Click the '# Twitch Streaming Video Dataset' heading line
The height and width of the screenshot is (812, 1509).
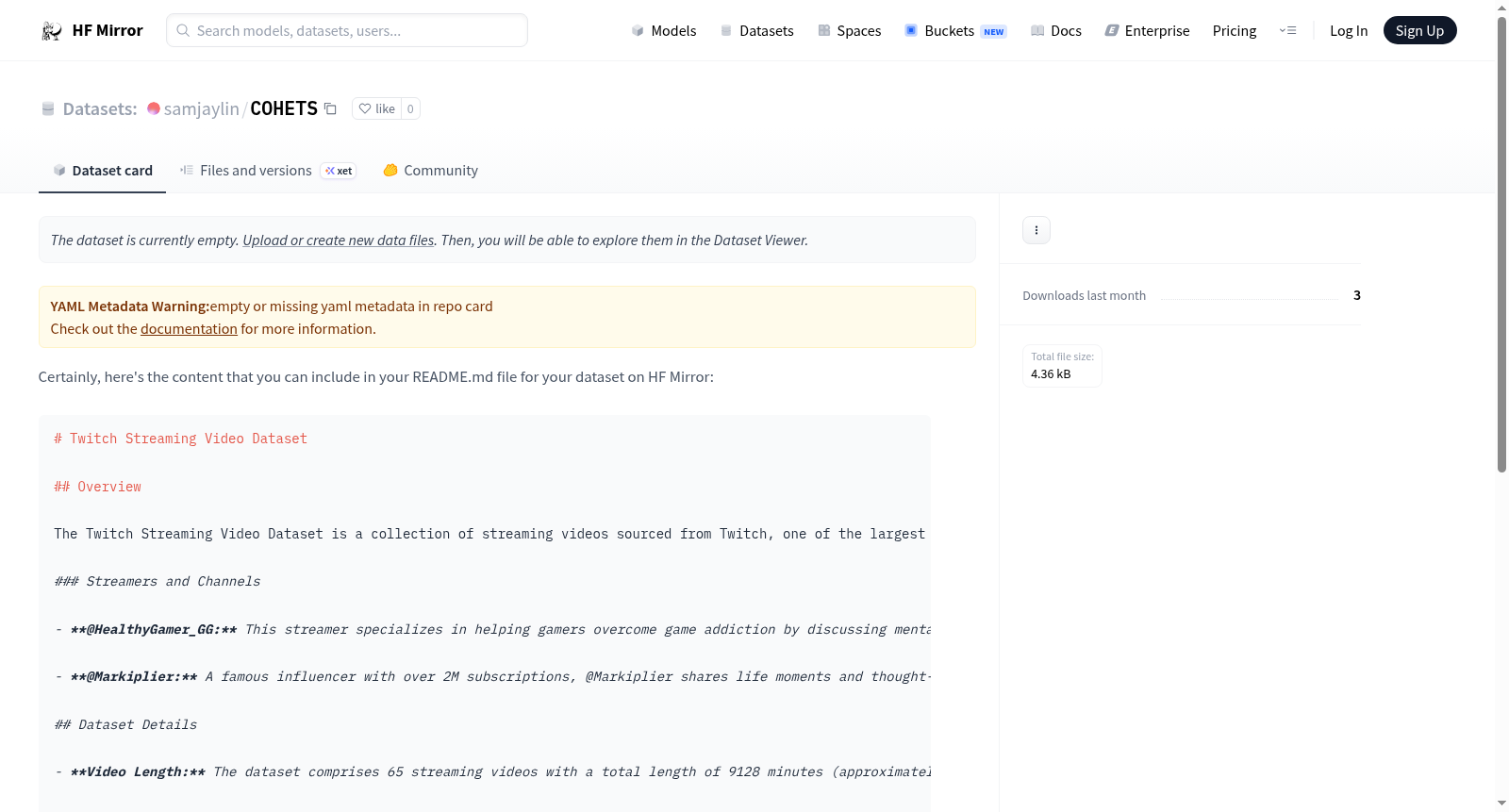(180, 439)
